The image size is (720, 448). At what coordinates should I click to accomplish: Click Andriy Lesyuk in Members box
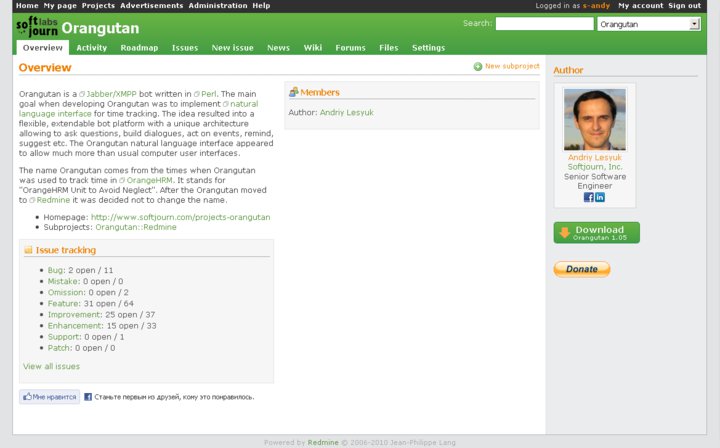[347, 112]
